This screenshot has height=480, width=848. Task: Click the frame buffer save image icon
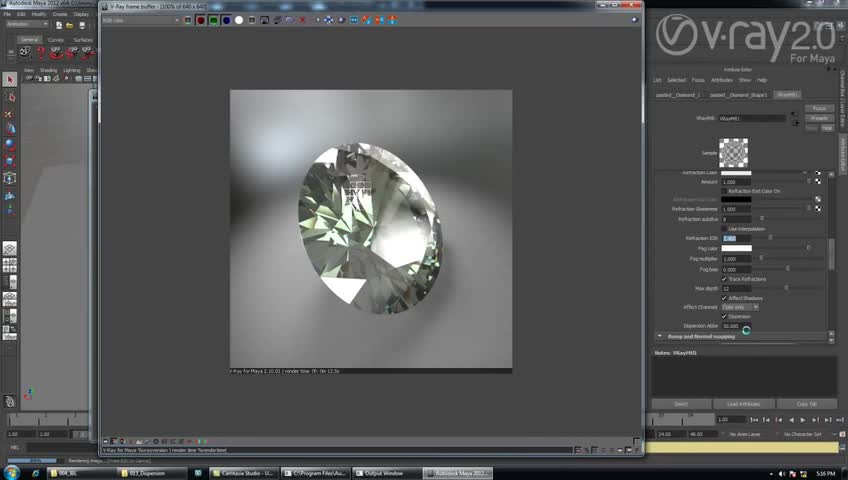coord(264,20)
